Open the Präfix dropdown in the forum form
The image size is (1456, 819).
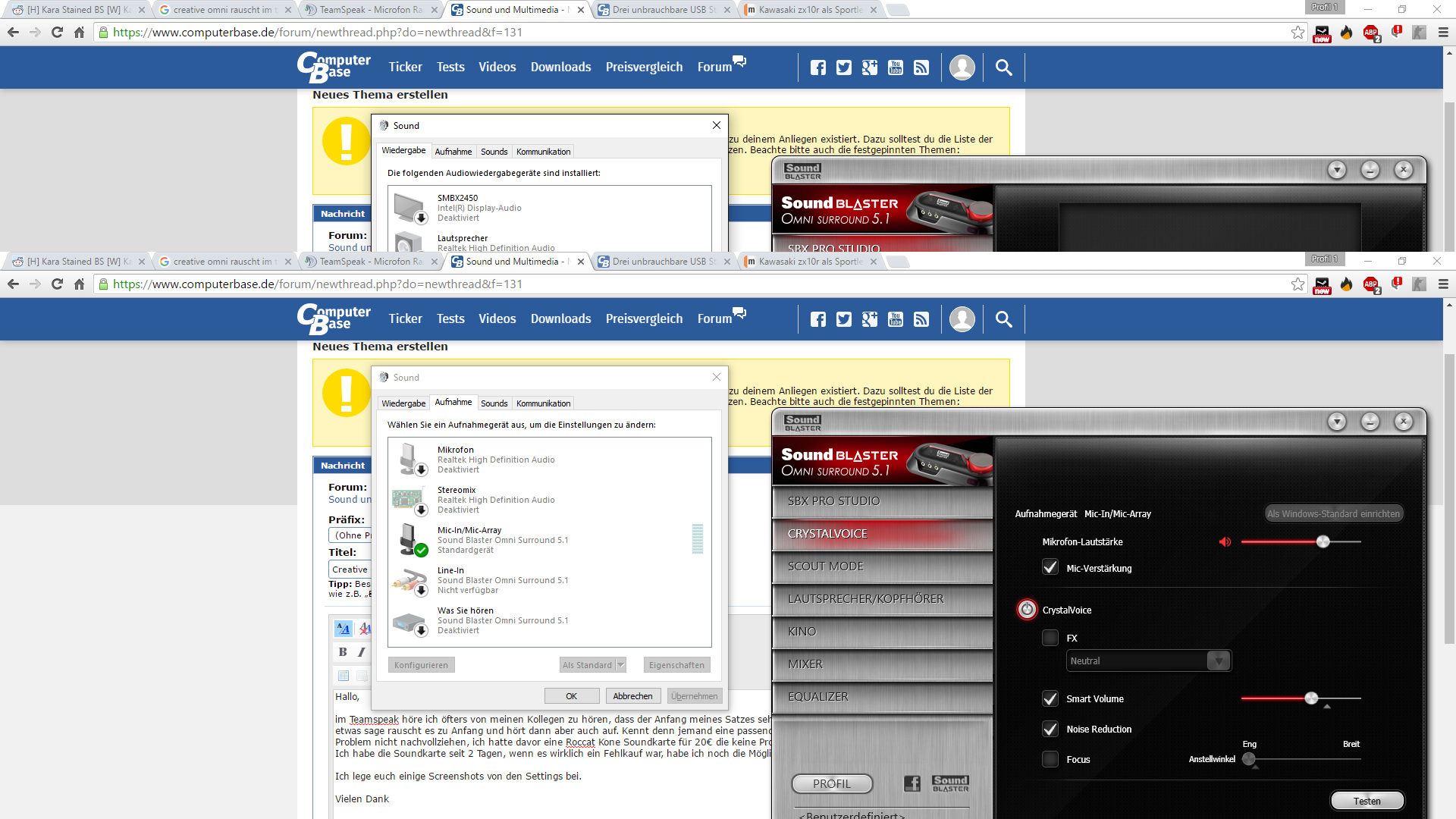click(350, 535)
